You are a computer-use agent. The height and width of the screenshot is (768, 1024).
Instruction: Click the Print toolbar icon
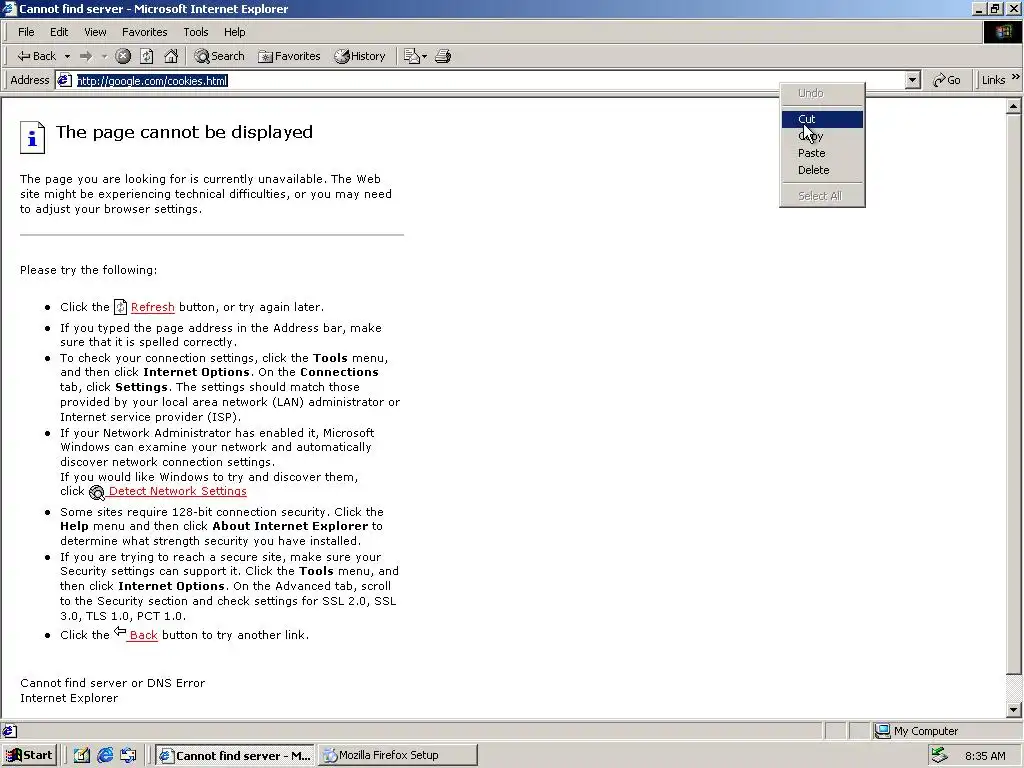pos(443,56)
